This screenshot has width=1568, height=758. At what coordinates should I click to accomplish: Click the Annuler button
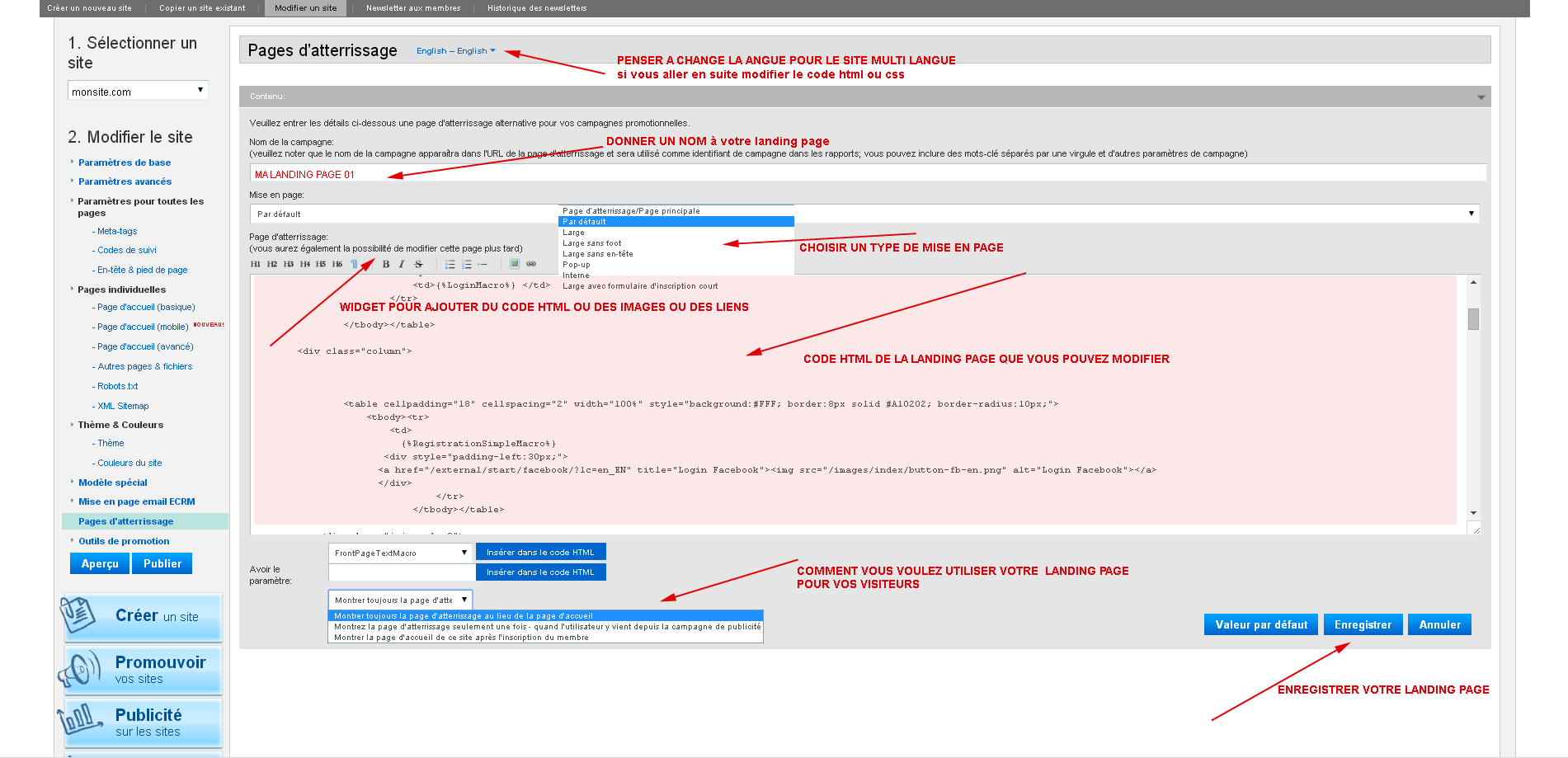point(1439,624)
